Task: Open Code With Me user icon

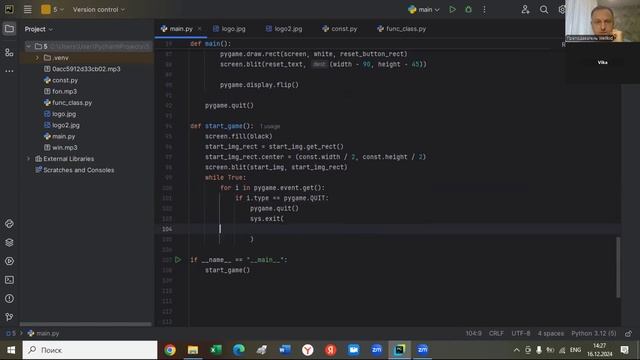Action: 525,9
